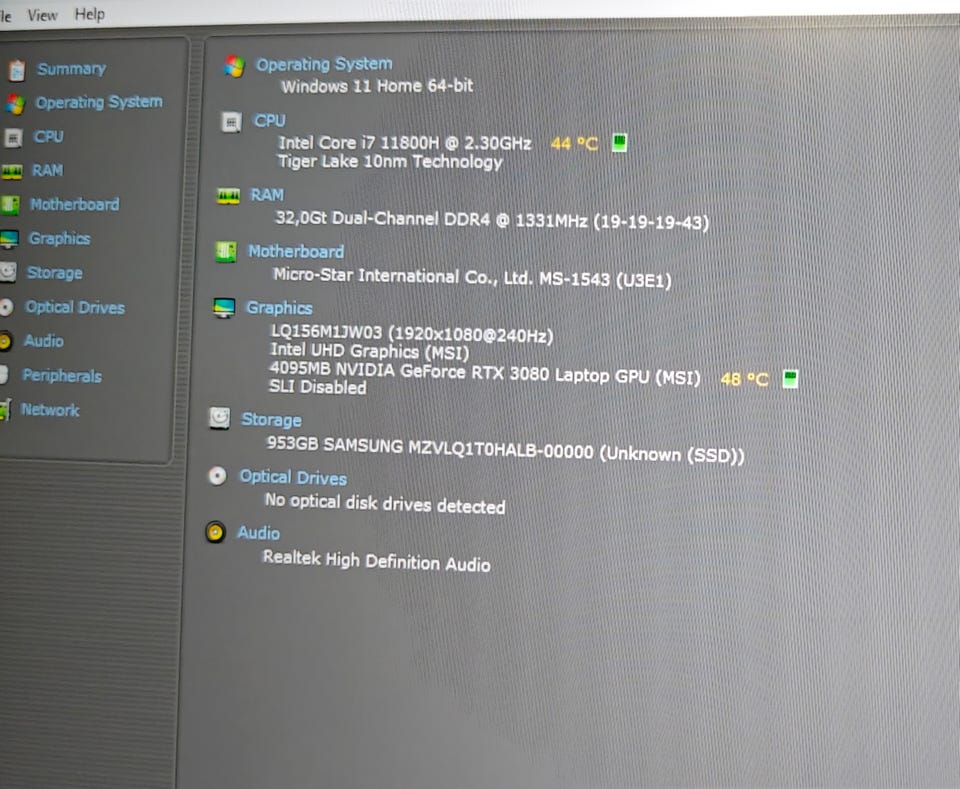Click the RAM stick icon in sidebar

[12, 172]
